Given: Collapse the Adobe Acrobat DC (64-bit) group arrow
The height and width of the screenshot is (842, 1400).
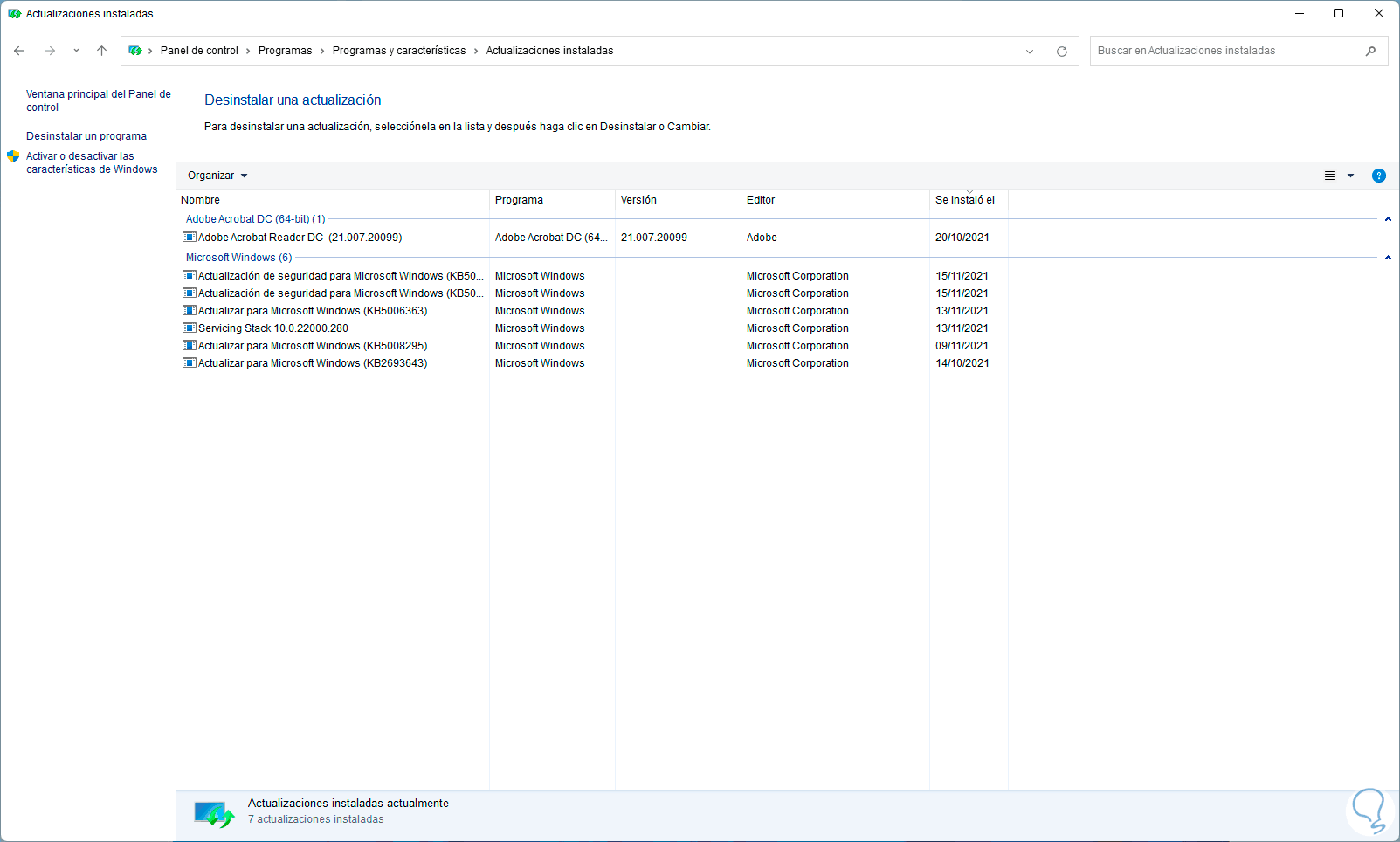Looking at the screenshot, I should tap(1388, 219).
